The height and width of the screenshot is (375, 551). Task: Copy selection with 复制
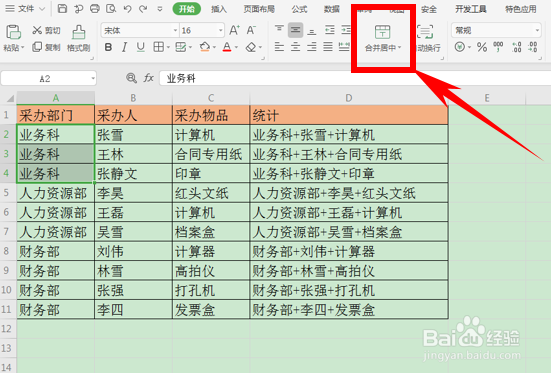tap(46, 47)
